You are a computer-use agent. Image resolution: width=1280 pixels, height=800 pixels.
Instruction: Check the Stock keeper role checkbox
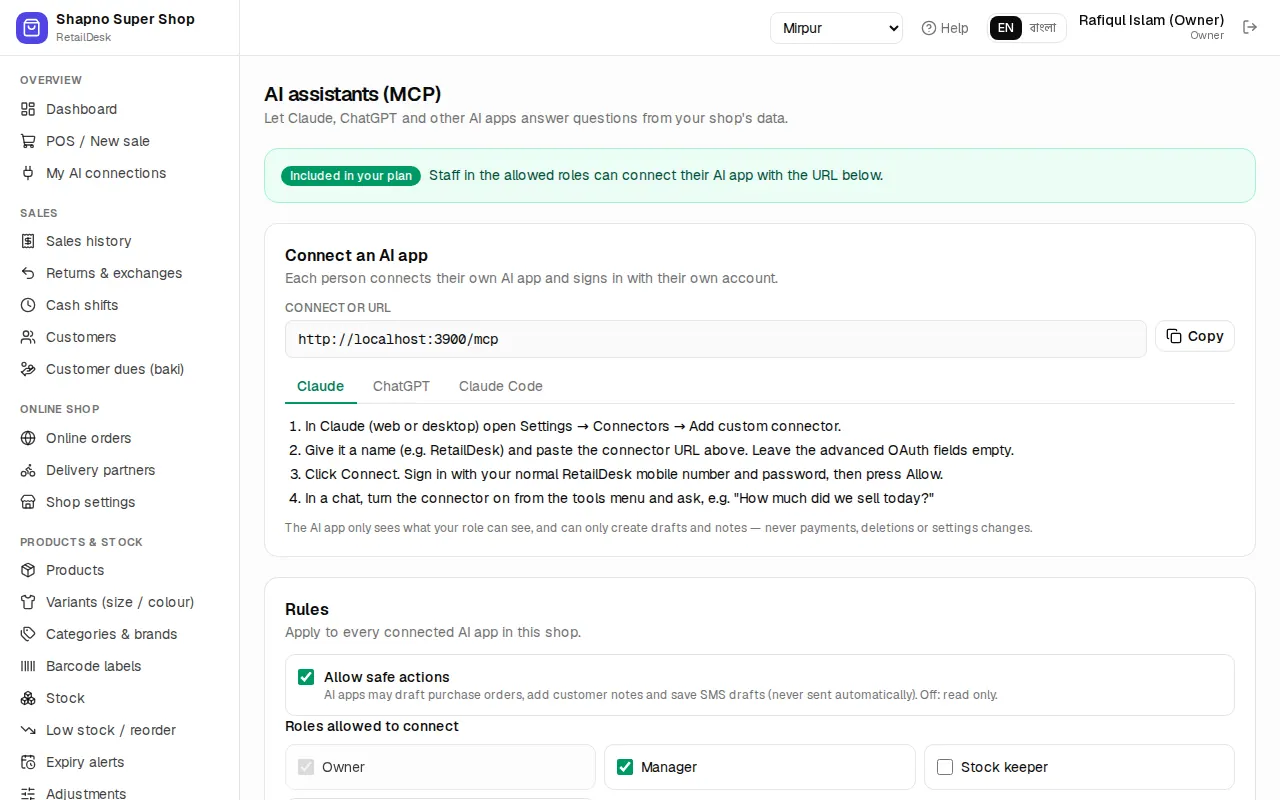coord(945,767)
